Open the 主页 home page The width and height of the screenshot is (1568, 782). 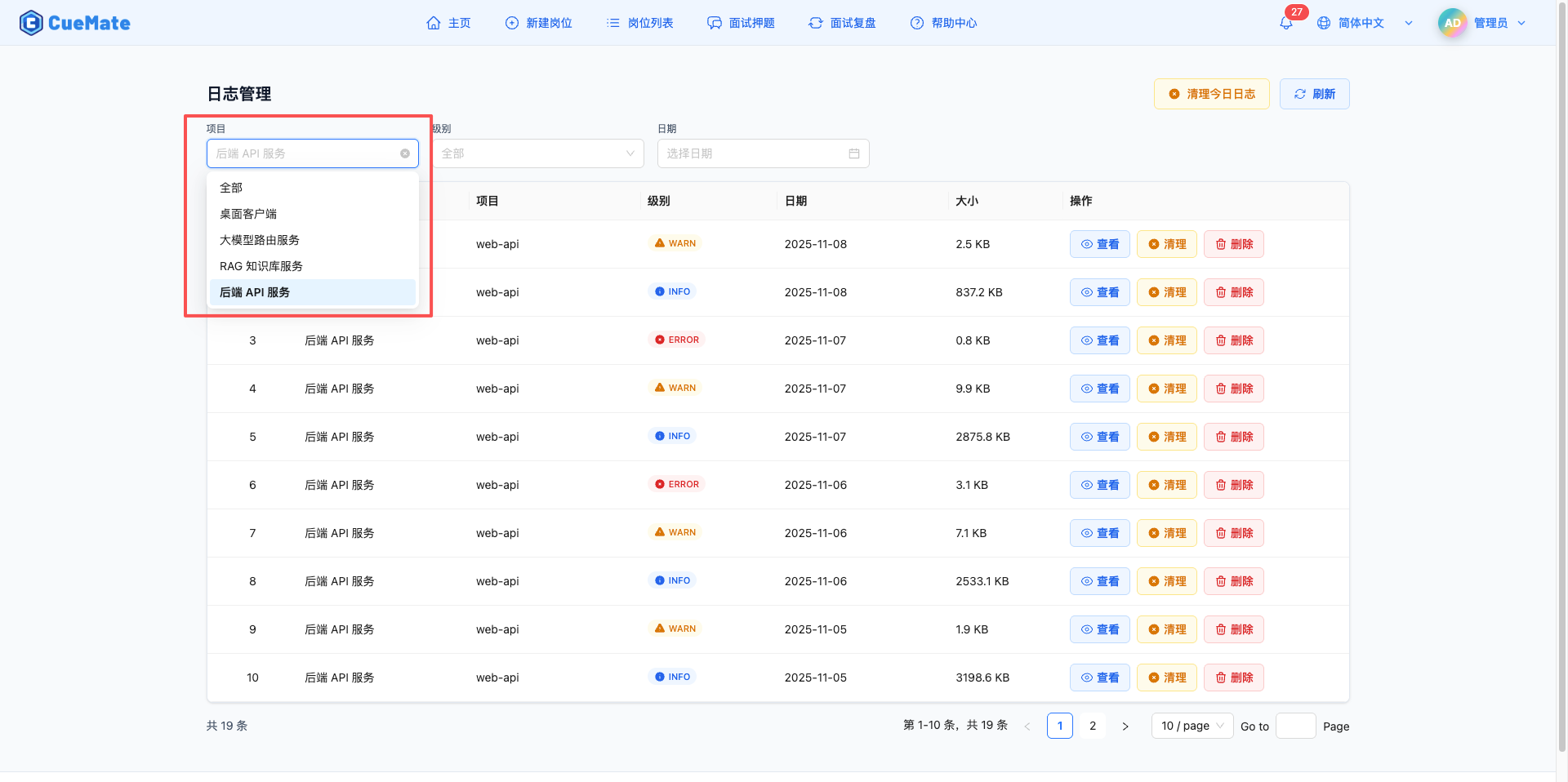click(x=448, y=23)
